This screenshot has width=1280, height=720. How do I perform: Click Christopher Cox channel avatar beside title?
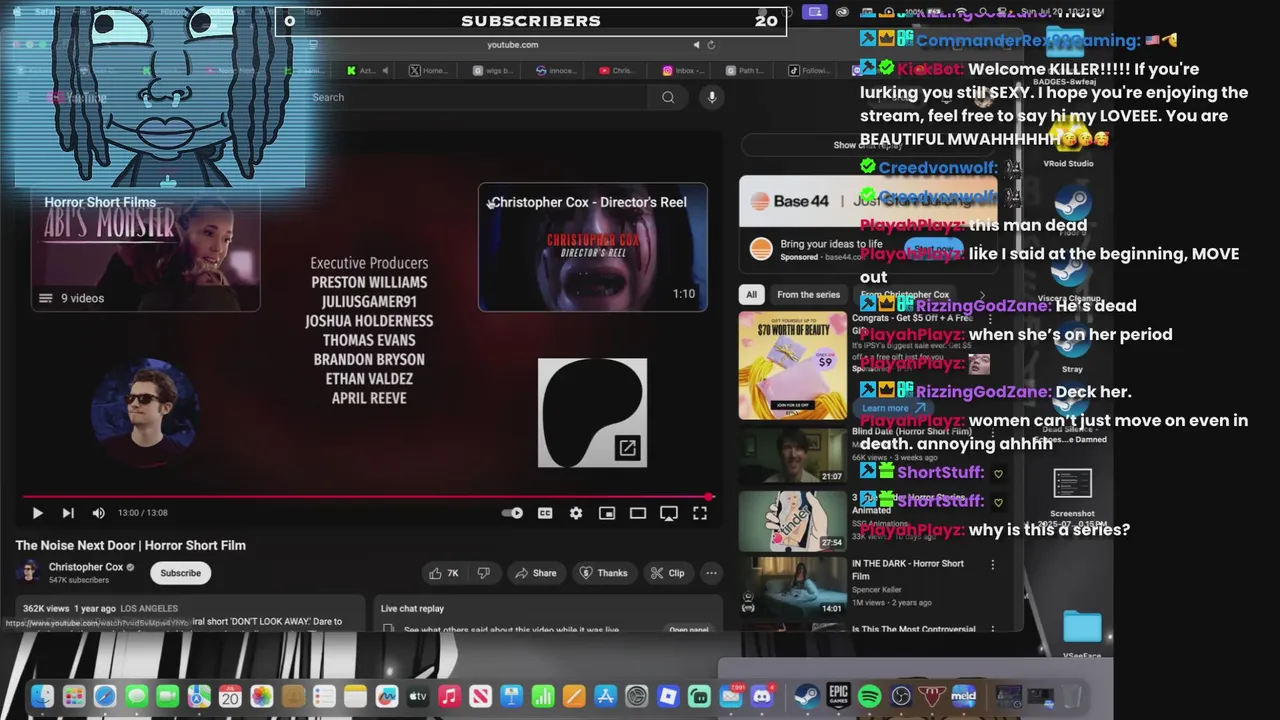point(28,572)
